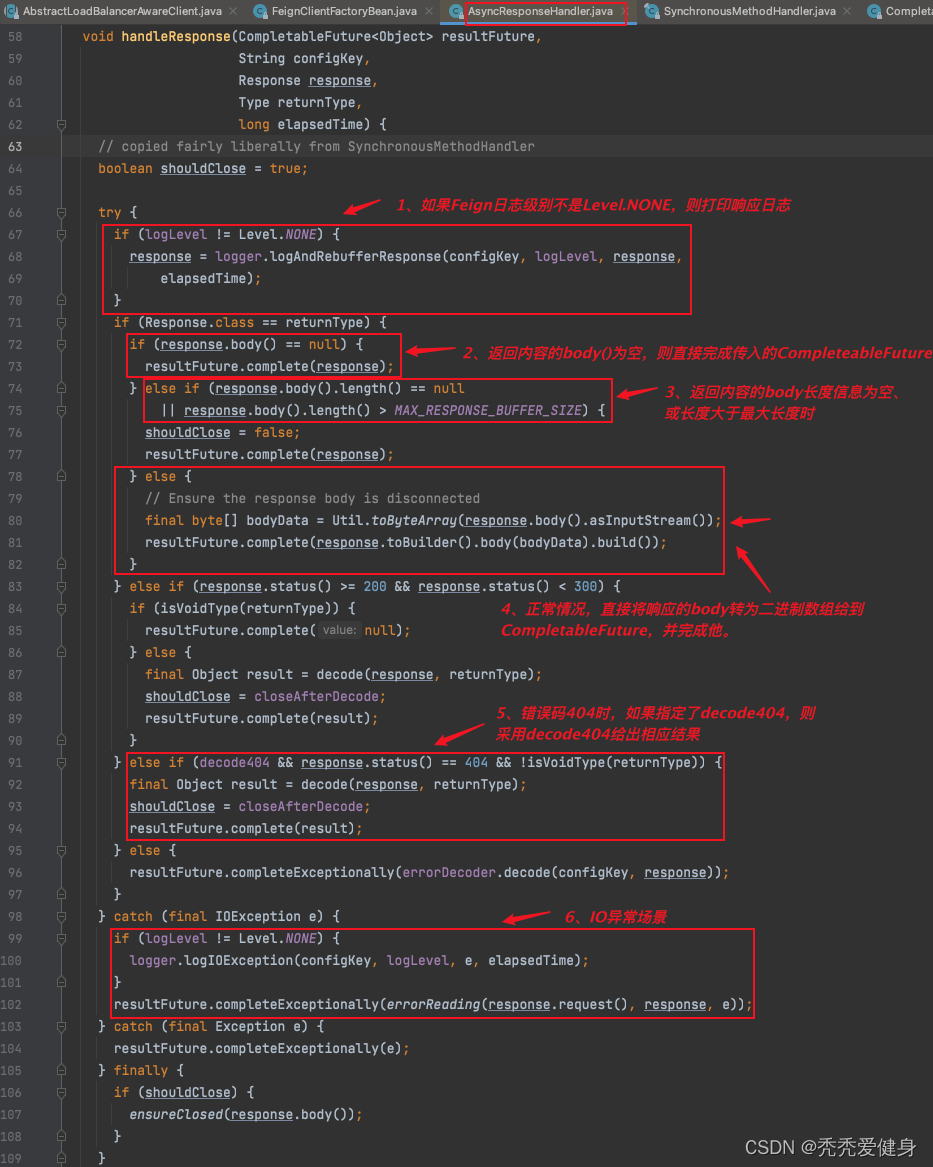Click closeAfterDecode on line 88
Screen dimensions: 933x1167
316,697
